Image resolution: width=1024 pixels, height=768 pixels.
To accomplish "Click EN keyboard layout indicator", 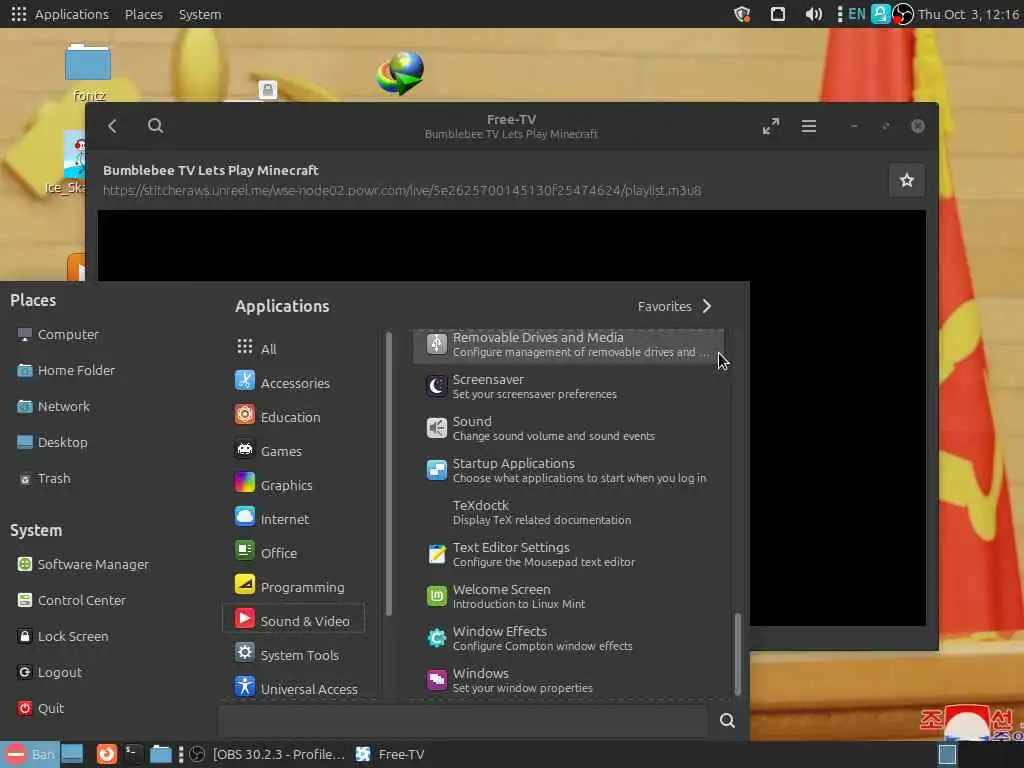I will tap(856, 14).
